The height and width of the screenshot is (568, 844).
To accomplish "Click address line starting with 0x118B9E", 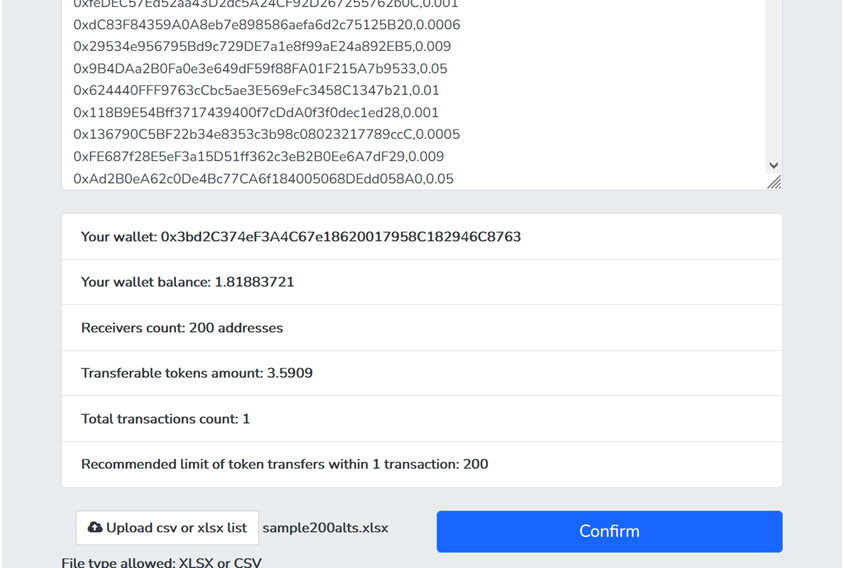I will (256, 113).
